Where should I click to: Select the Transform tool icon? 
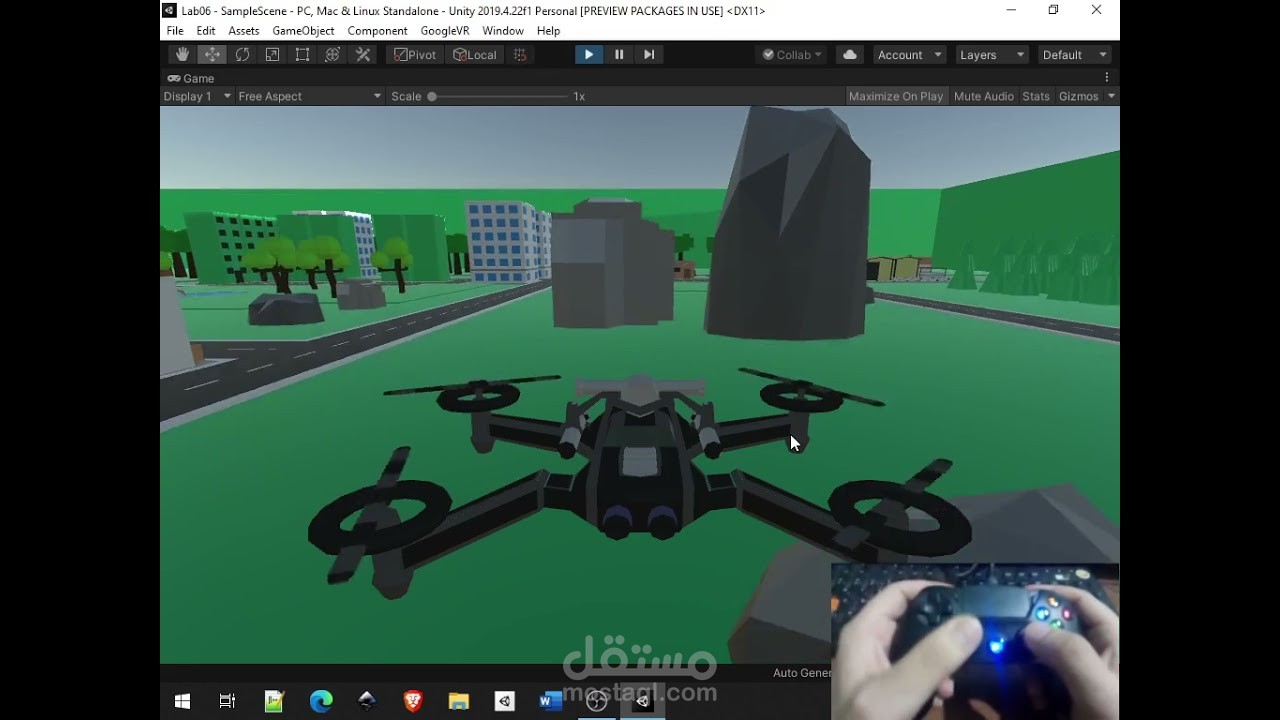pyautogui.click(x=332, y=54)
